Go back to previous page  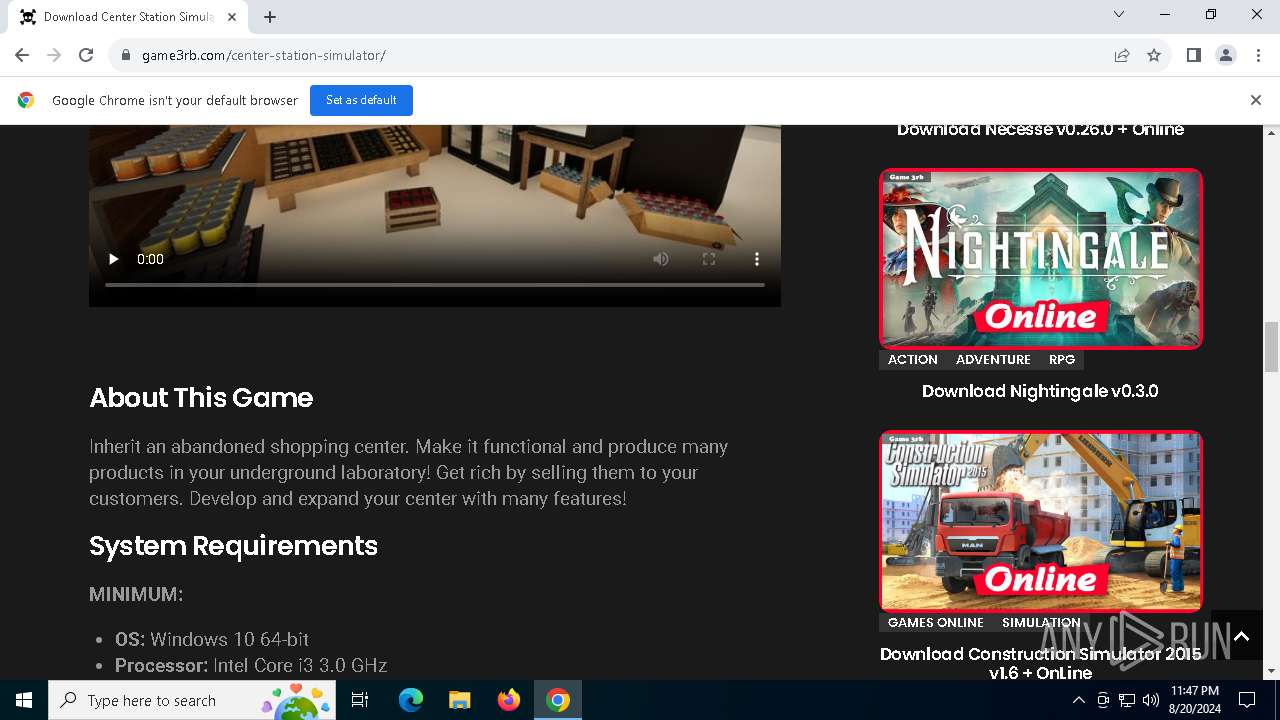pos(22,55)
